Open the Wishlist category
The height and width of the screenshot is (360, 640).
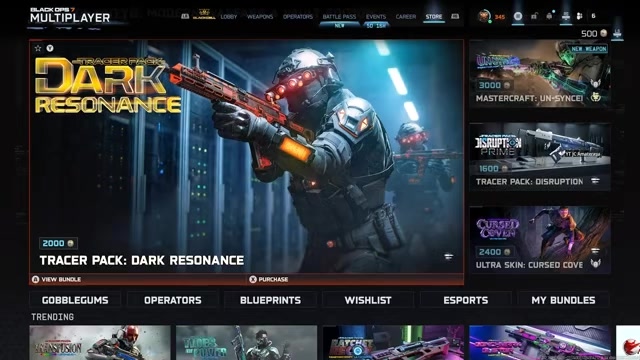[368, 300]
